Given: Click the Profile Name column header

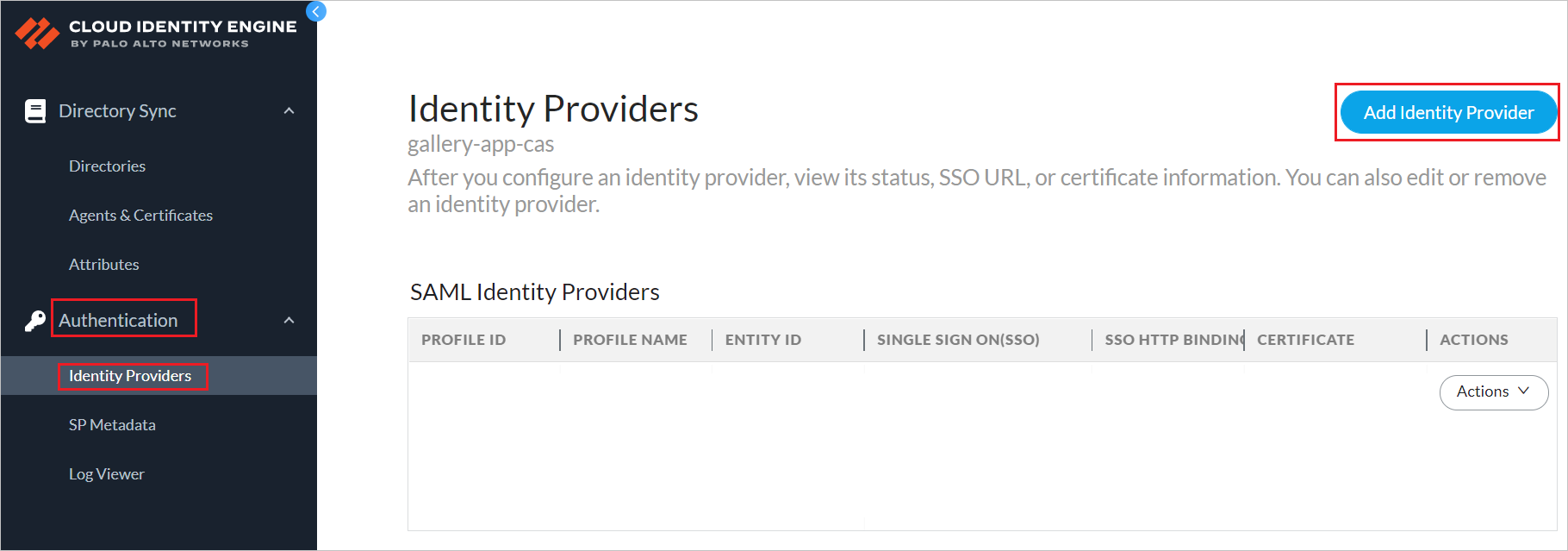Looking at the screenshot, I should pos(630,340).
